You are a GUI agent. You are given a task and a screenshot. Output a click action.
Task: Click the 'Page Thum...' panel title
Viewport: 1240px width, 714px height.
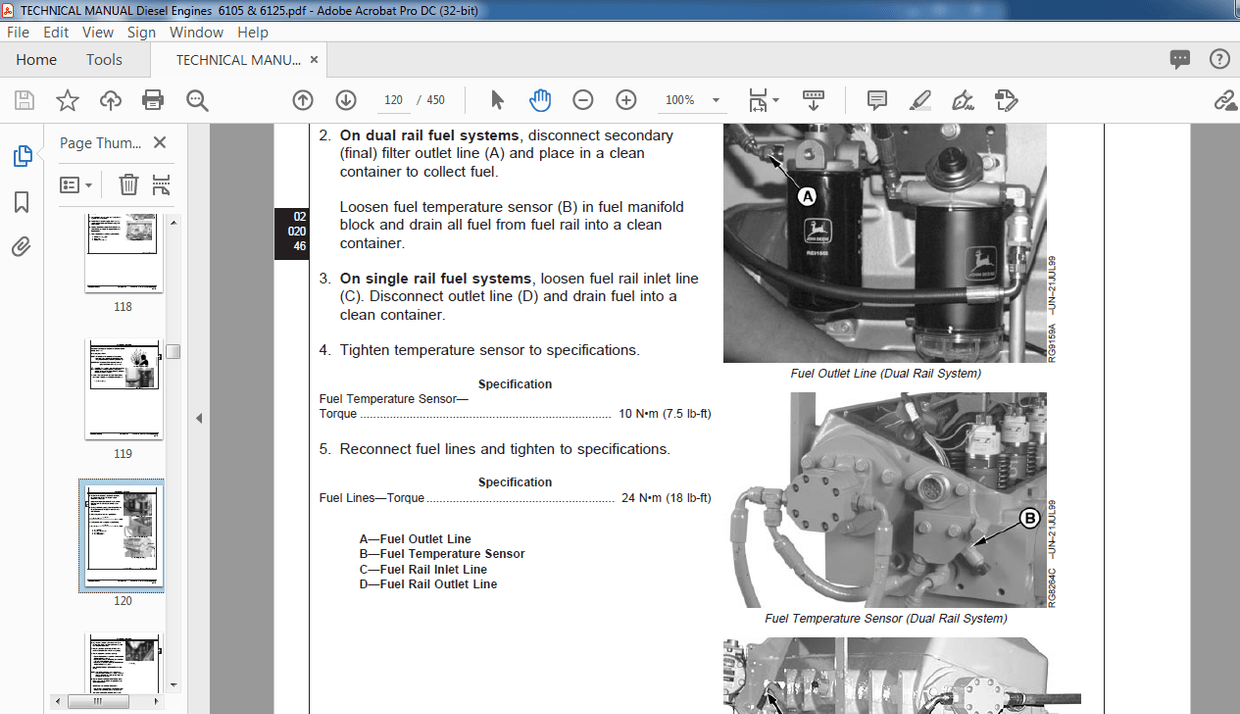tap(101, 143)
